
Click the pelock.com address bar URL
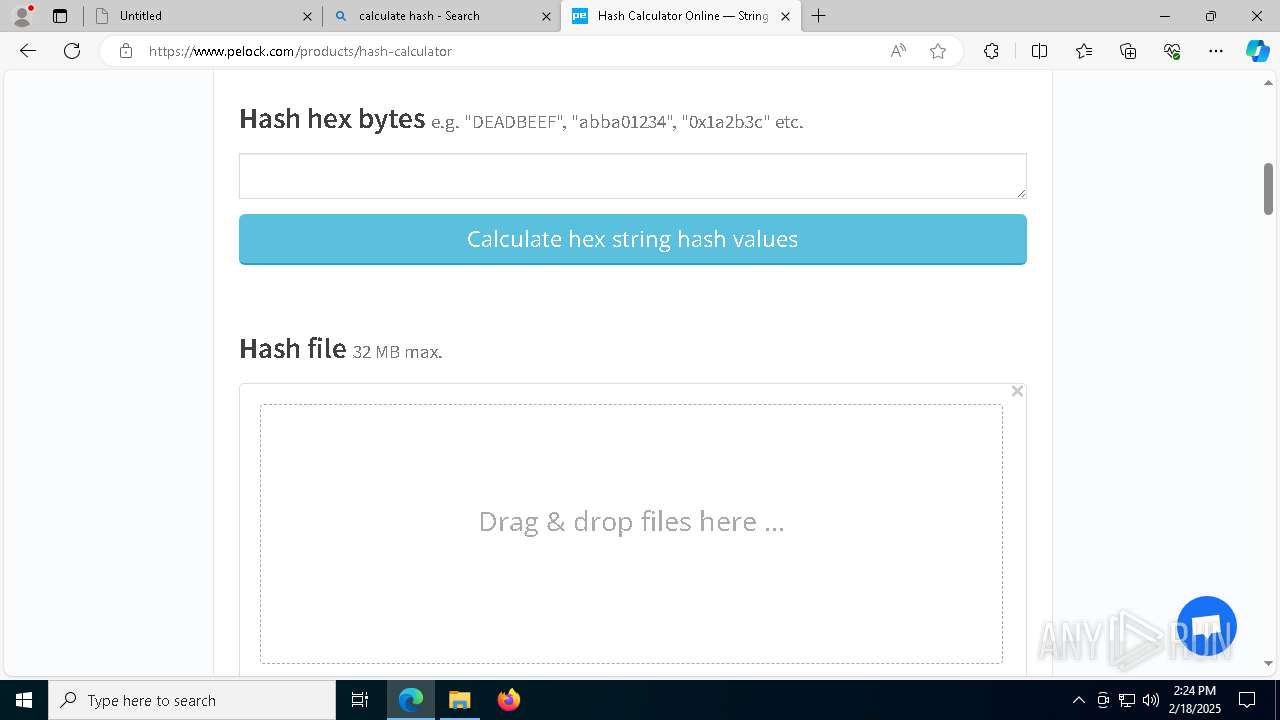pos(300,51)
